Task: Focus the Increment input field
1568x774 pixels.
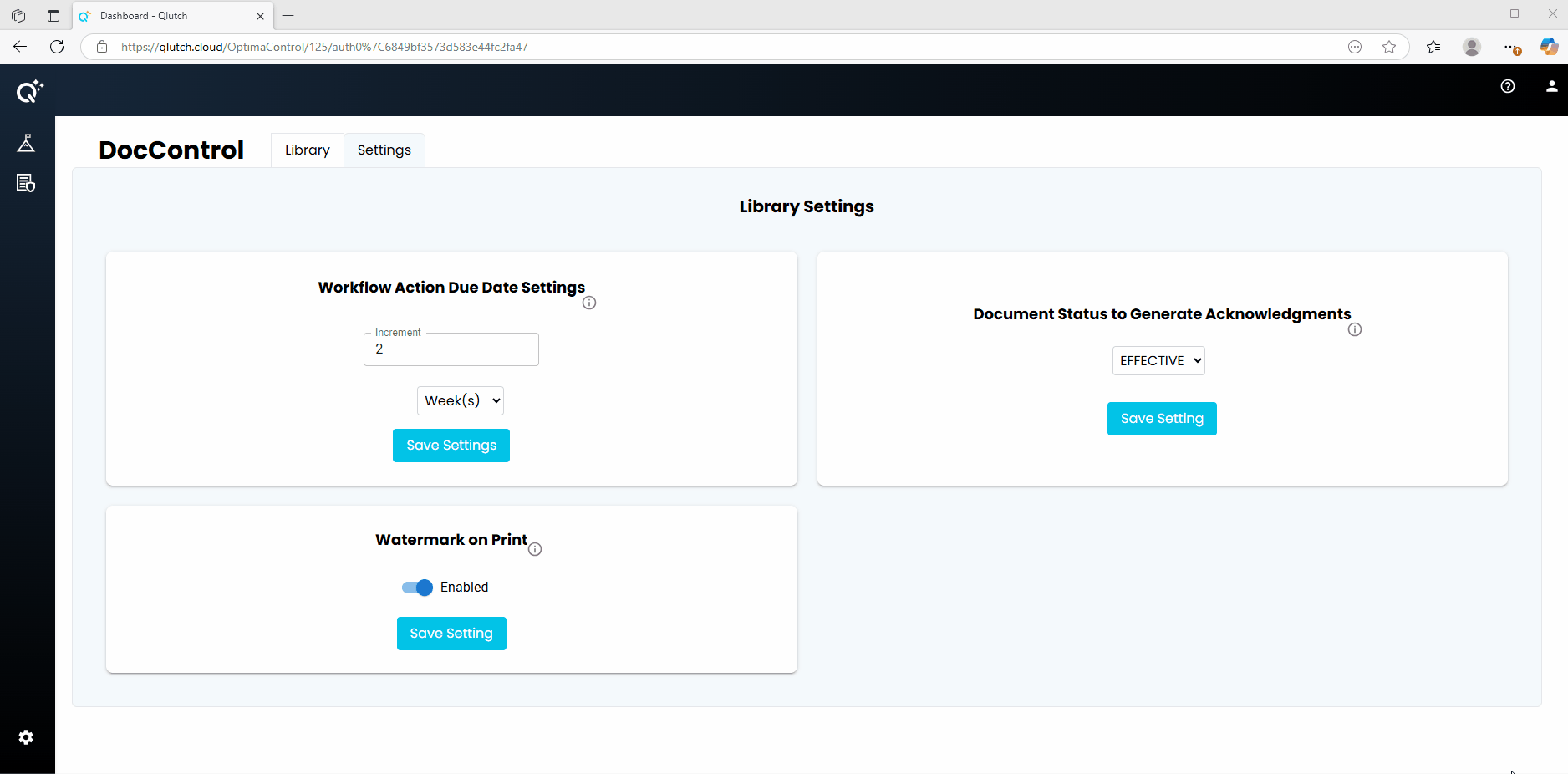Action: (x=451, y=349)
